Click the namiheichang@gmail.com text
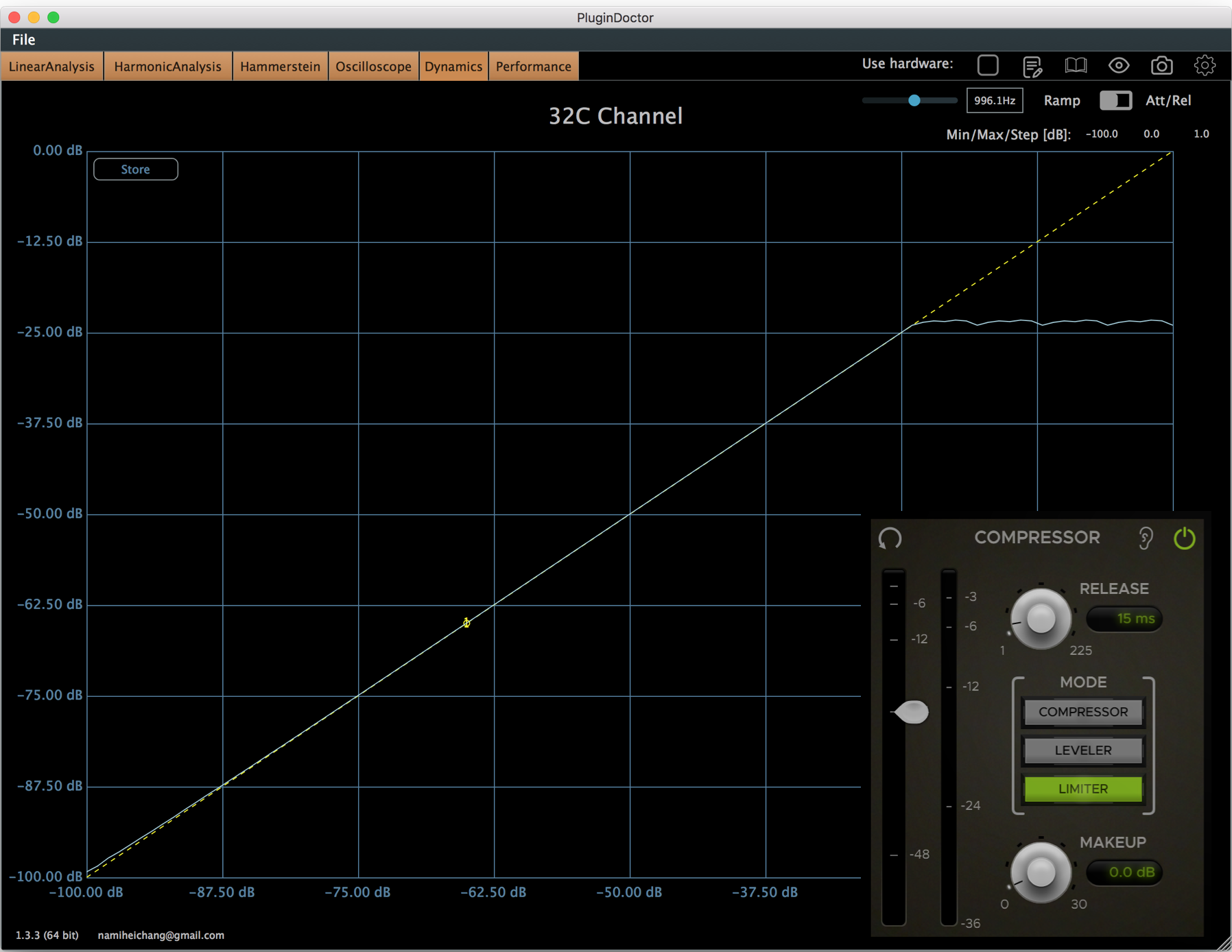 pyautogui.click(x=161, y=935)
